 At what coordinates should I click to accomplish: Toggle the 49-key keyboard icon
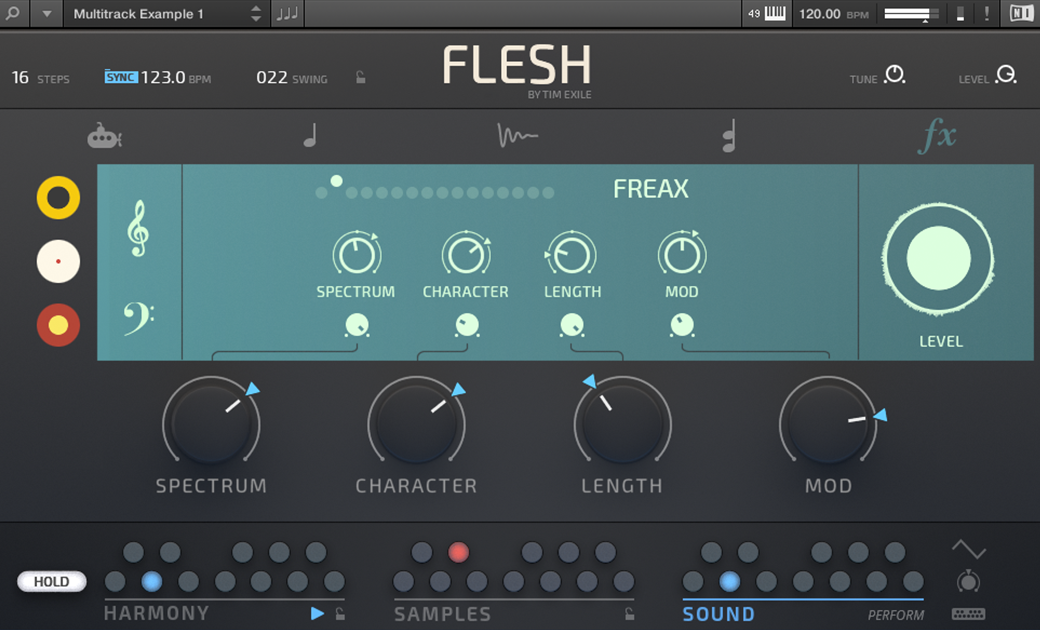pos(767,14)
